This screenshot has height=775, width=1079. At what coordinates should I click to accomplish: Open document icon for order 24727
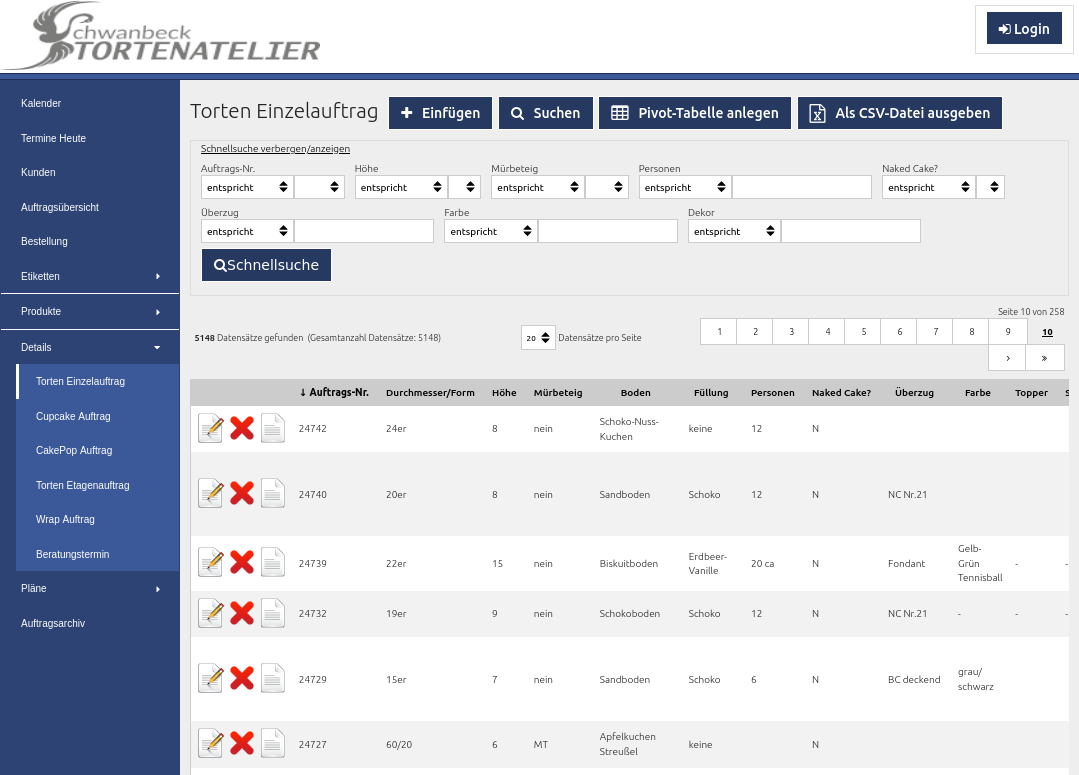tap(273, 743)
